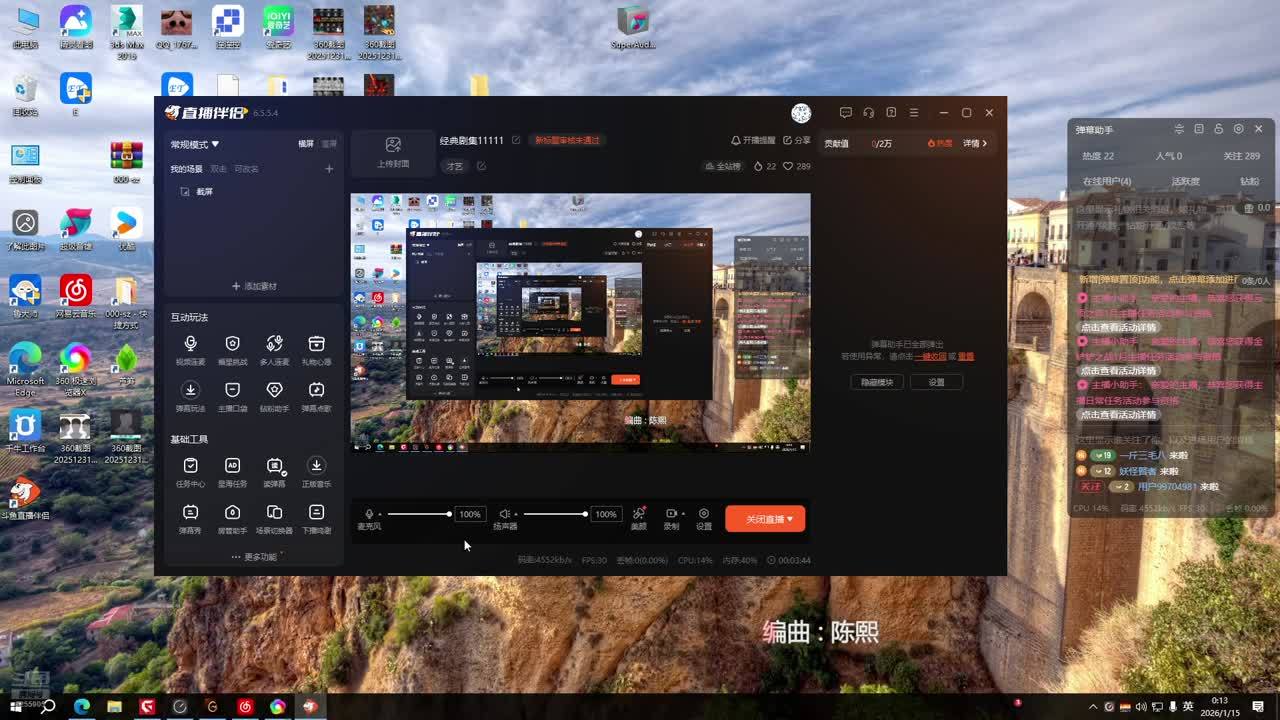The height and width of the screenshot is (720, 1280).
Task: Click 添加素材 to add a source
Action: [254, 286]
